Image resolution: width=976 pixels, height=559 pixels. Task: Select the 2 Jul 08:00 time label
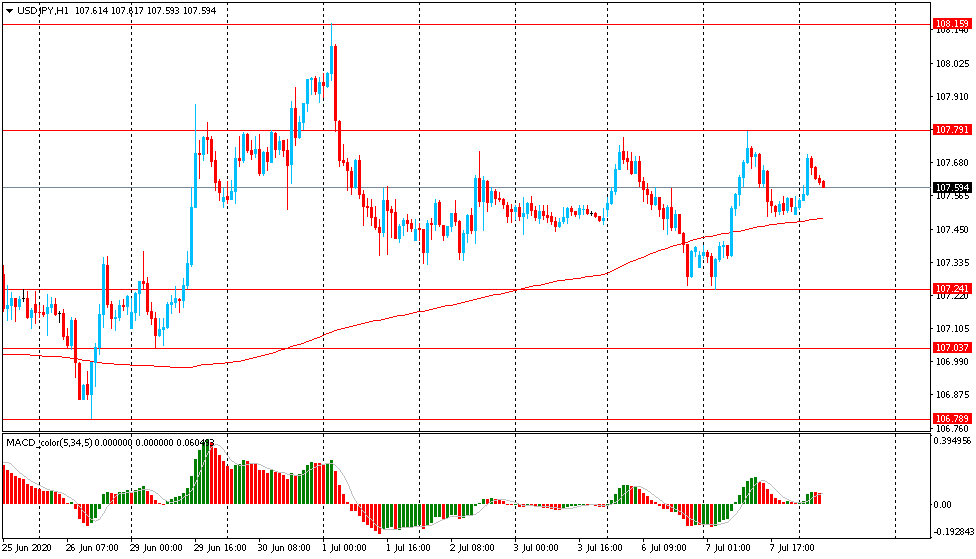[472, 548]
